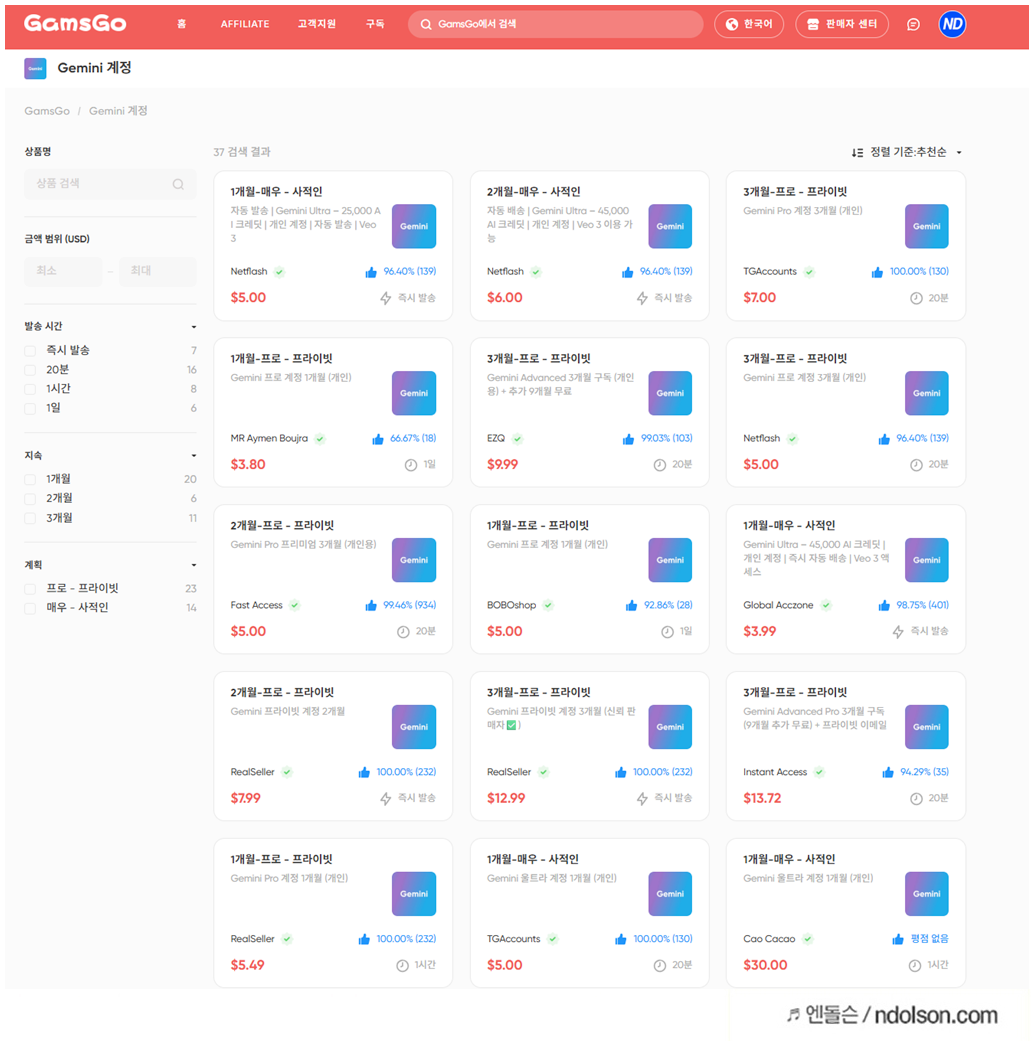This screenshot has width=1034, height=1041.
Task: Open 구독 in the top navigation
Action: (x=375, y=24)
